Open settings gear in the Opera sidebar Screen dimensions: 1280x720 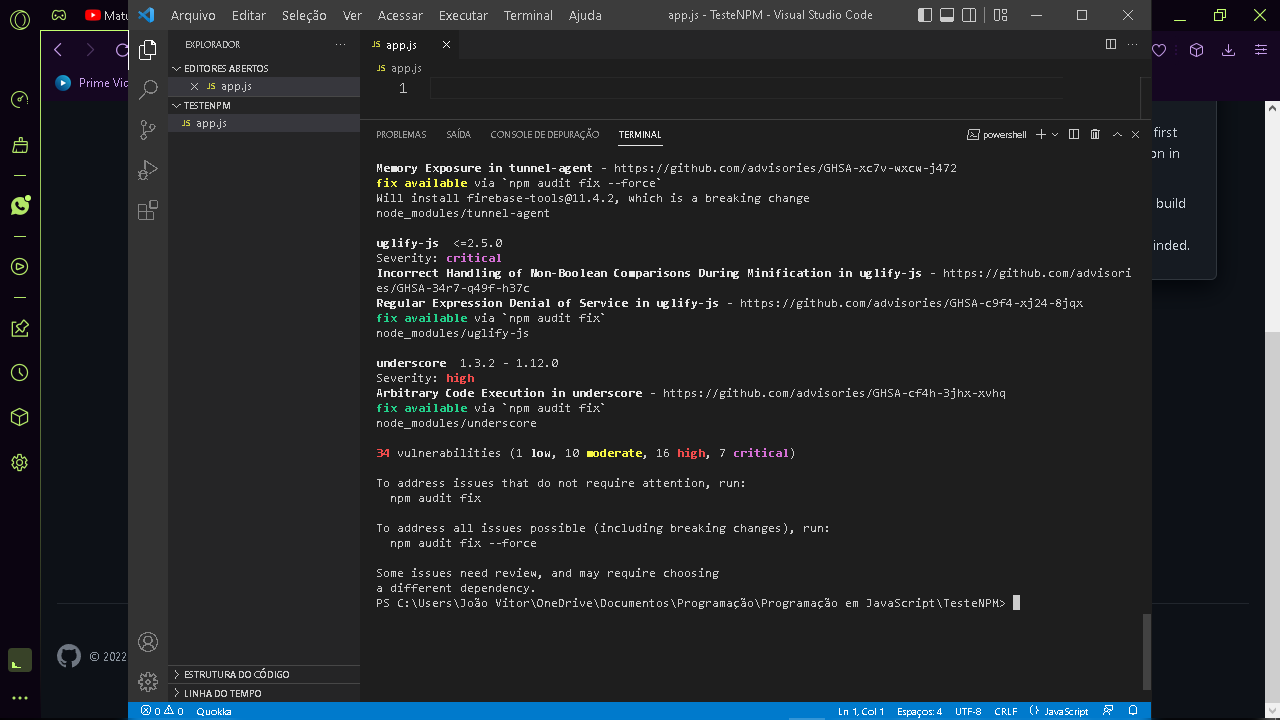click(19, 463)
